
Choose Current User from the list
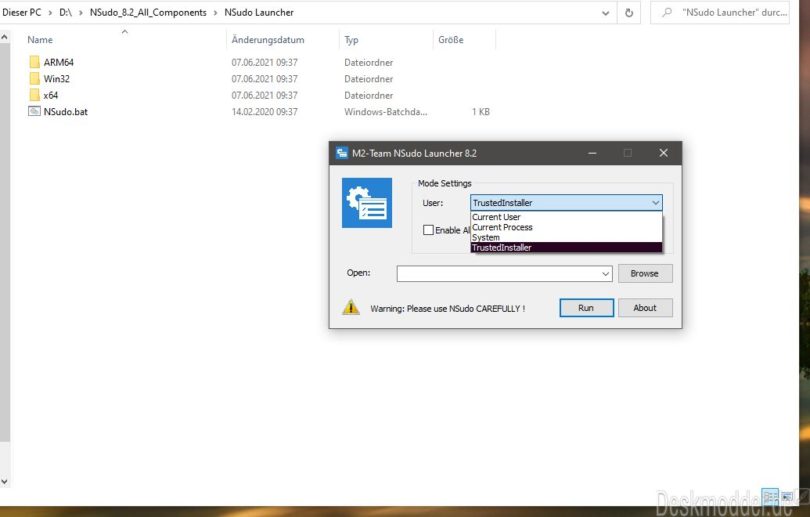point(496,217)
